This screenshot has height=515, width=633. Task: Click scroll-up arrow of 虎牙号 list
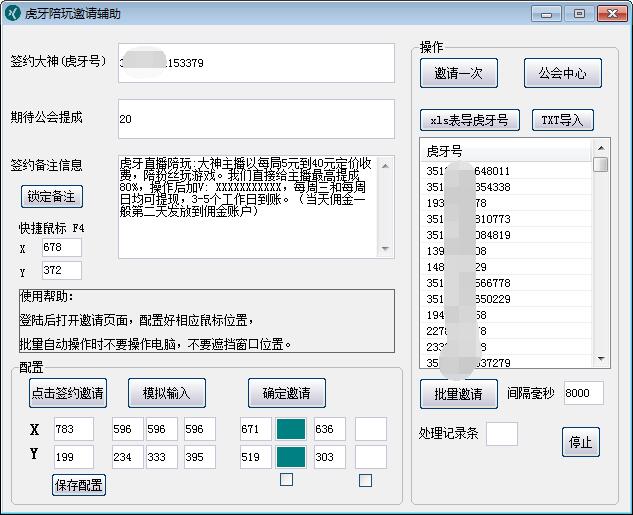[601, 148]
